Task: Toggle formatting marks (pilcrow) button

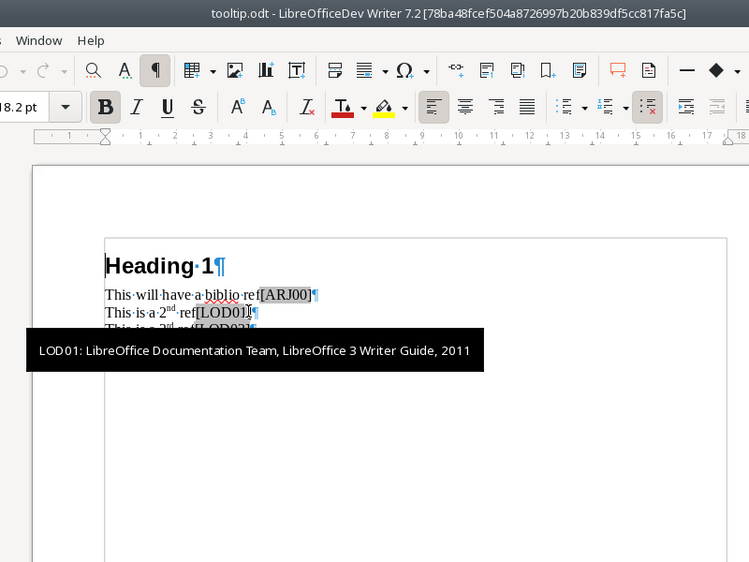Action: pos(155,71)
